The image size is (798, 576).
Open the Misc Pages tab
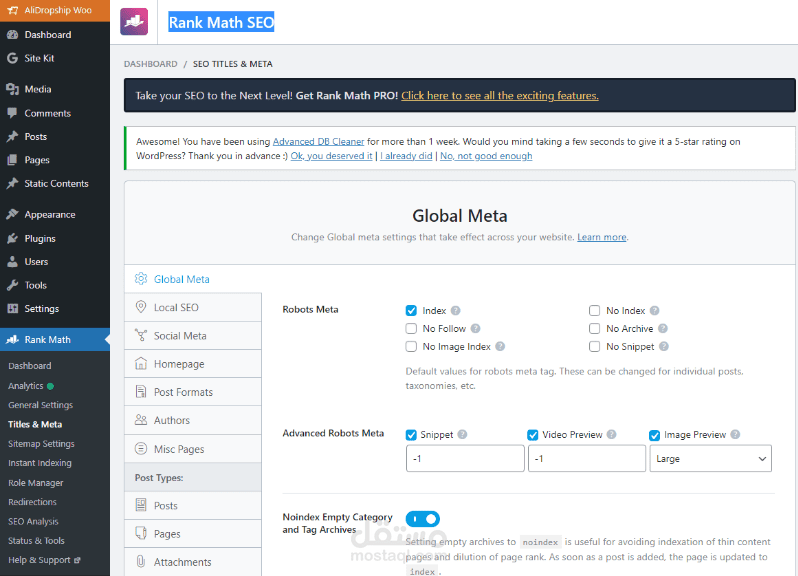pos(193,449)
